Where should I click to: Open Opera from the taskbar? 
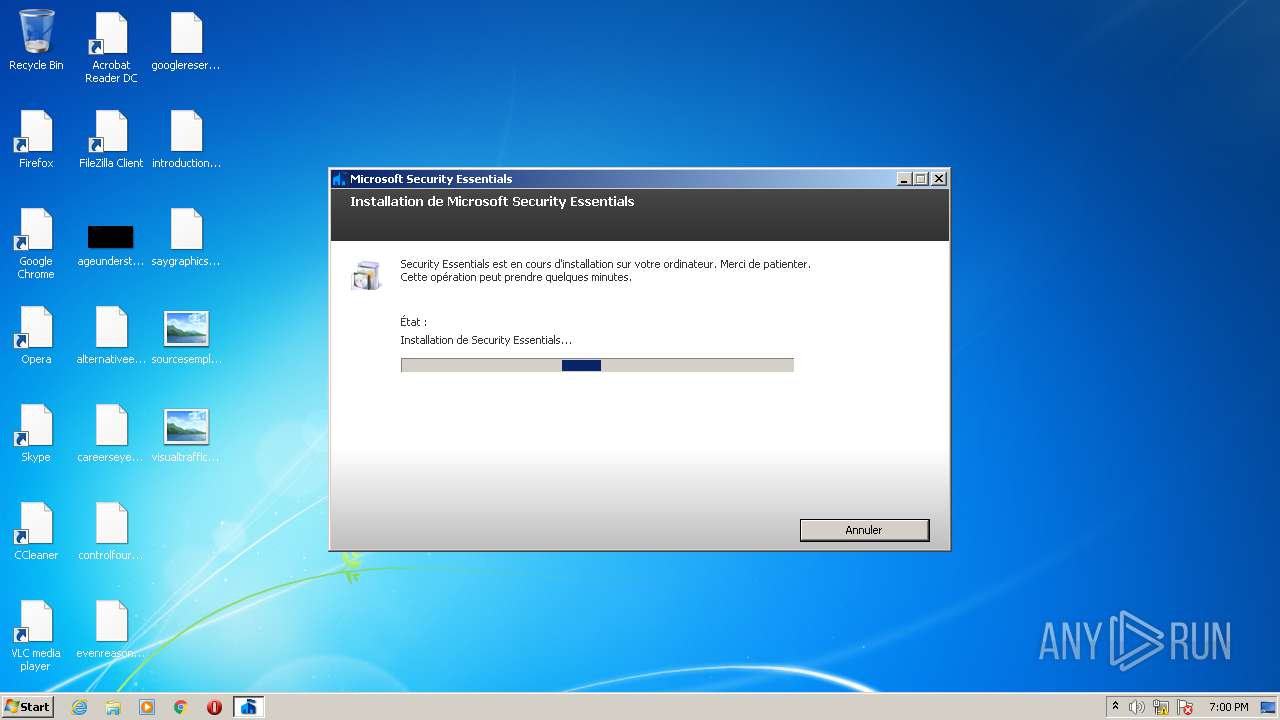(x=214, y=707)
